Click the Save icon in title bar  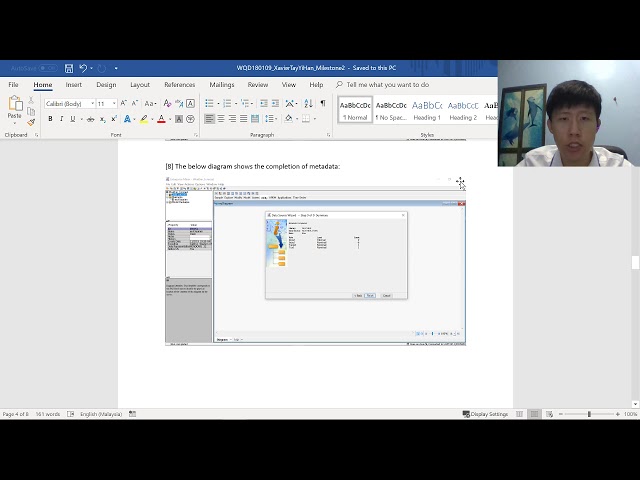click(x=69, y=68)
